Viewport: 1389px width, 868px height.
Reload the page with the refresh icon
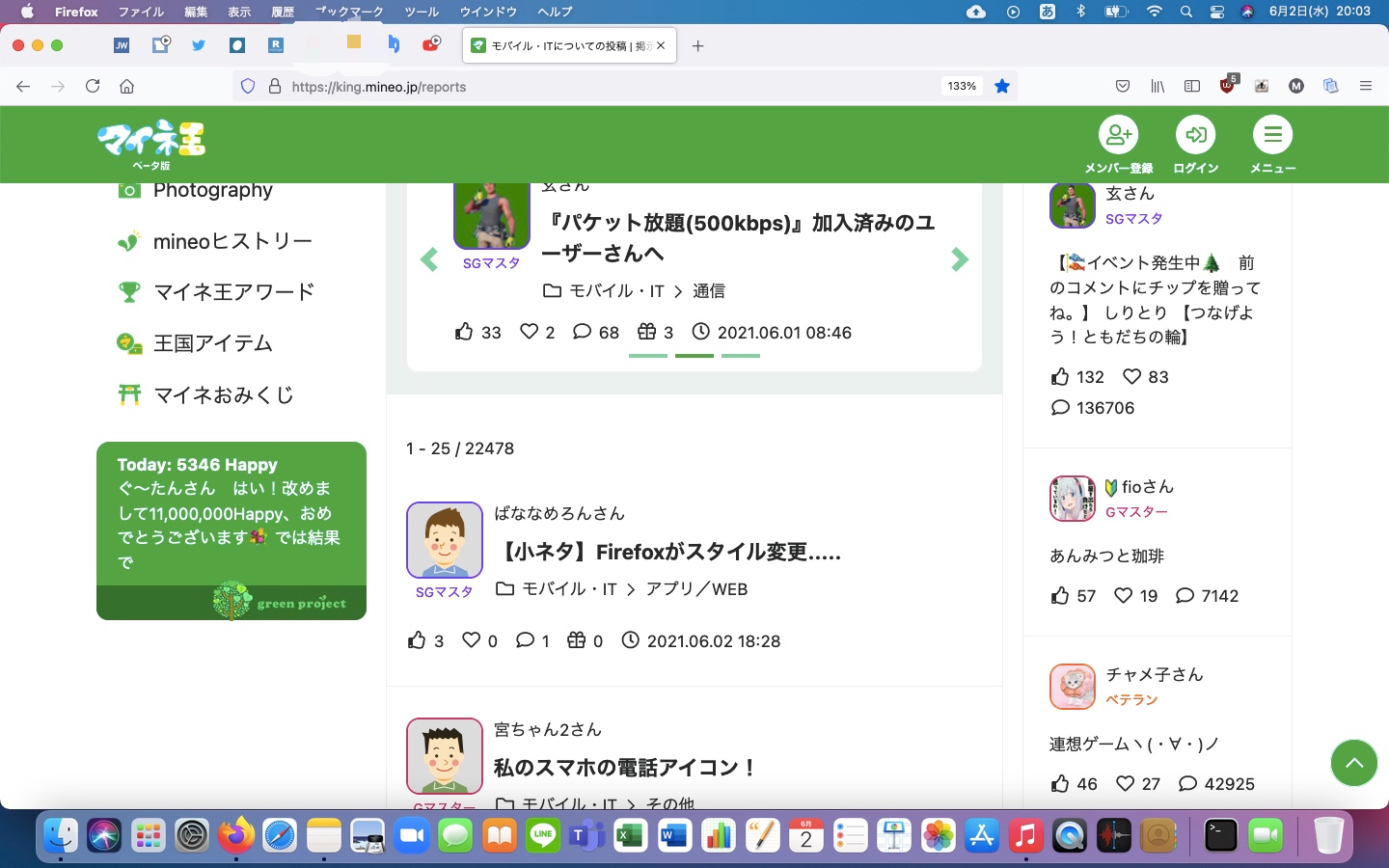coord(93,86)
